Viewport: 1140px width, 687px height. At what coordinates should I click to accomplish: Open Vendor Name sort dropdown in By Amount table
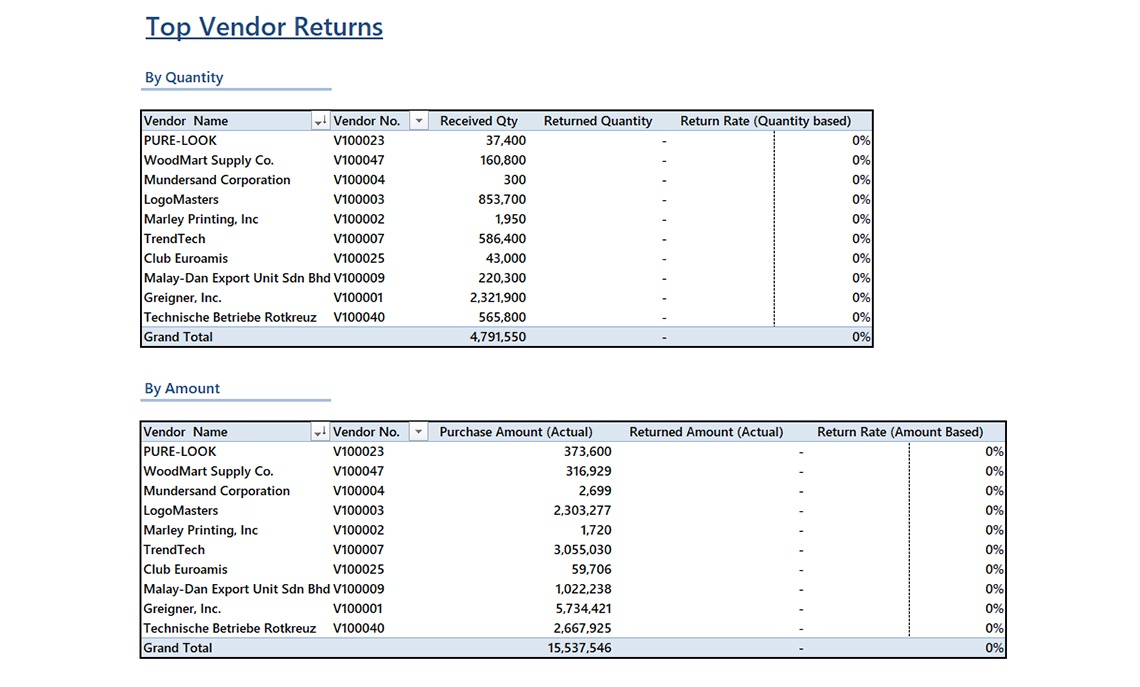coord(320,433)
